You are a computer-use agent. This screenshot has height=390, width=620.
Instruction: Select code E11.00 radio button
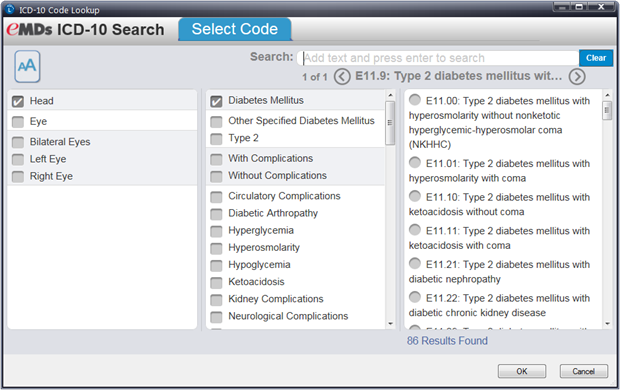415,100
